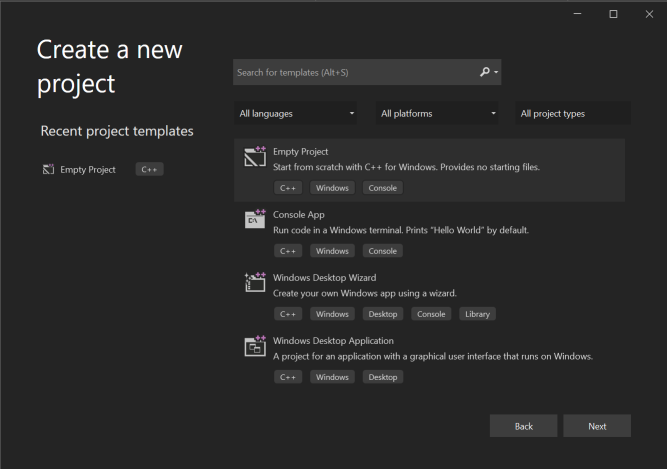The image size is (667, 469).
Task: Click the Windows tag under Windows Desktop Wizard
Action: [x=332, y=314]
